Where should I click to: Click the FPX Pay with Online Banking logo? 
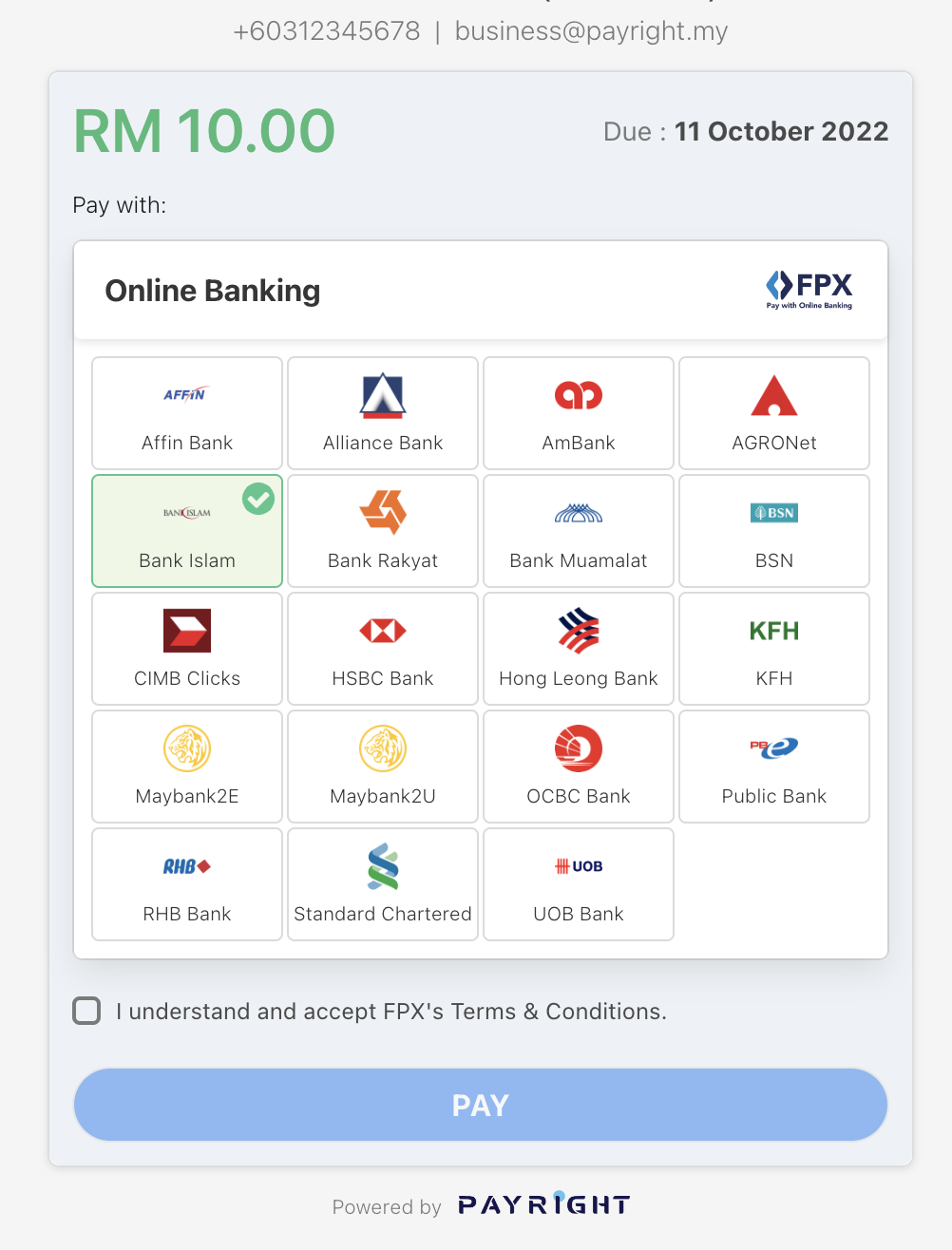click(x=809, y=290)
